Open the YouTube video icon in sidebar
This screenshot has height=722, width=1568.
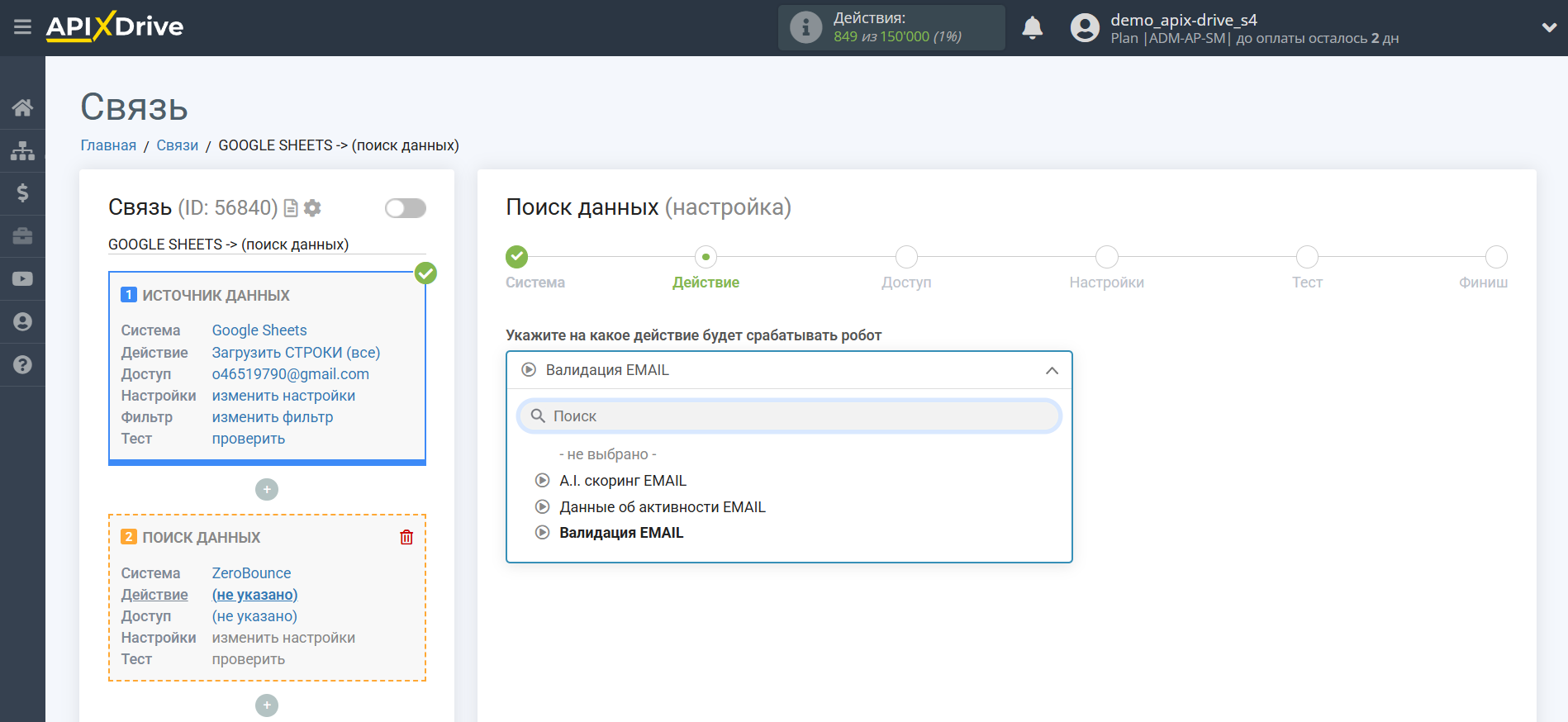pos(22,279)
